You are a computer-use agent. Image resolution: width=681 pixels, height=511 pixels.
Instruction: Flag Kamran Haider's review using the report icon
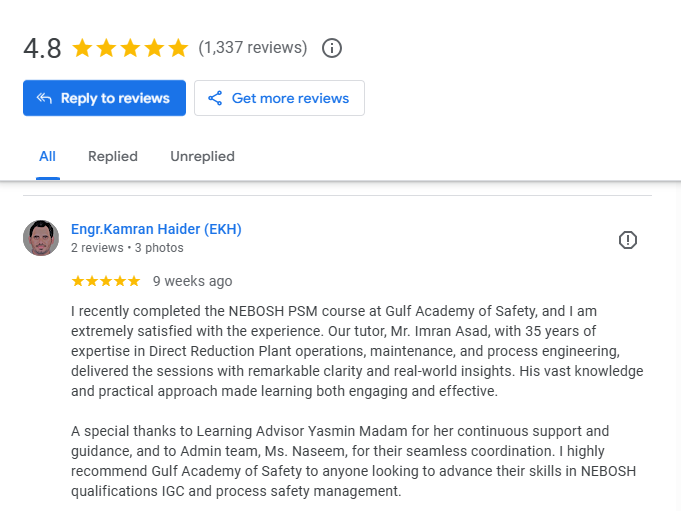(627, 240)
